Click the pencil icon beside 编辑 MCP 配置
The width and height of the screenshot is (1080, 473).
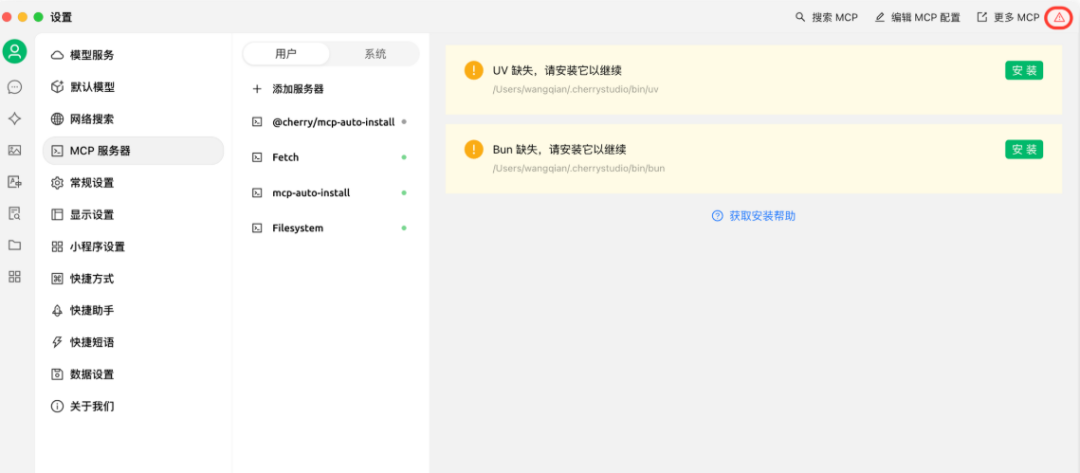point(880,17)
